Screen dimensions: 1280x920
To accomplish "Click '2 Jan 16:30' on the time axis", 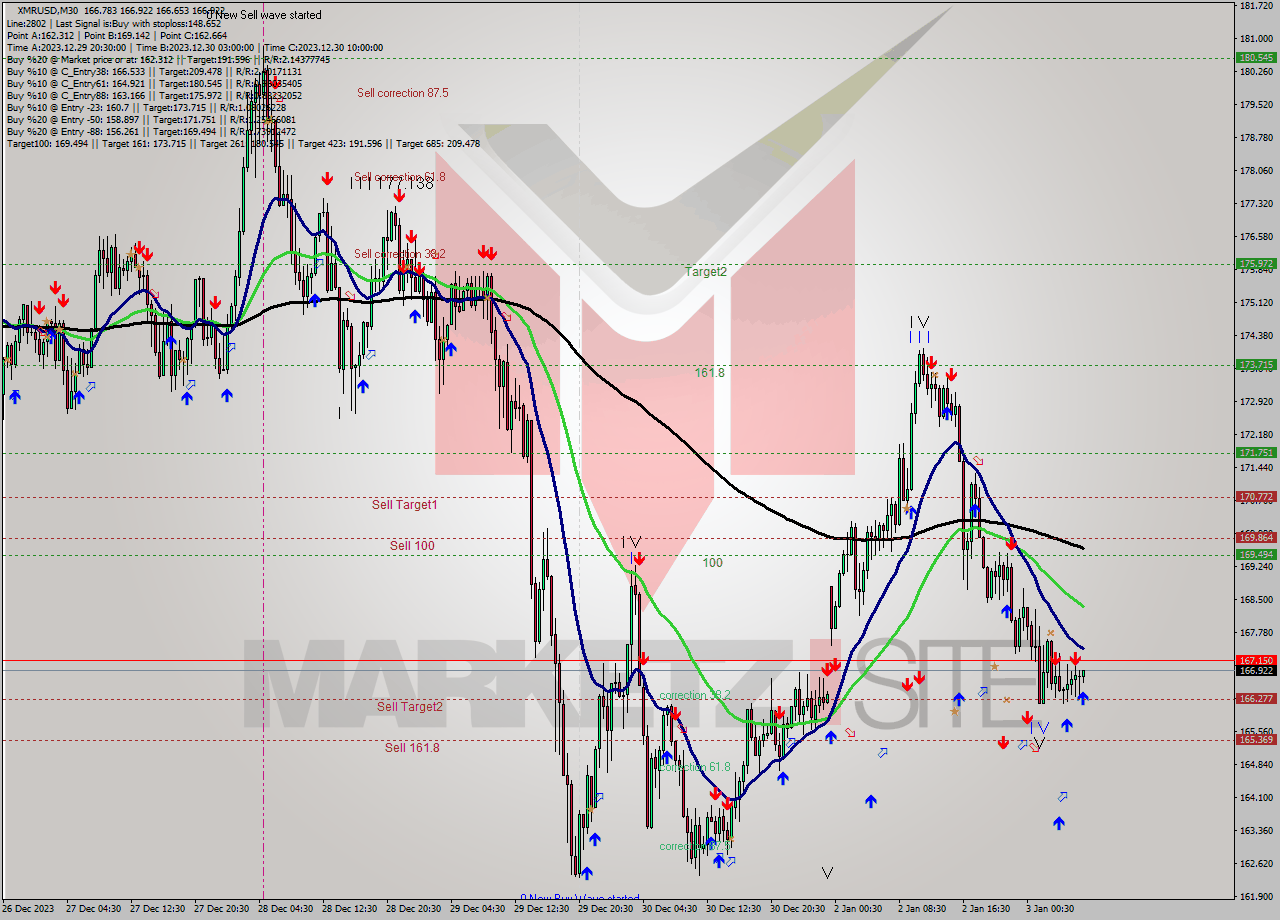I will (x=986, y=909).
